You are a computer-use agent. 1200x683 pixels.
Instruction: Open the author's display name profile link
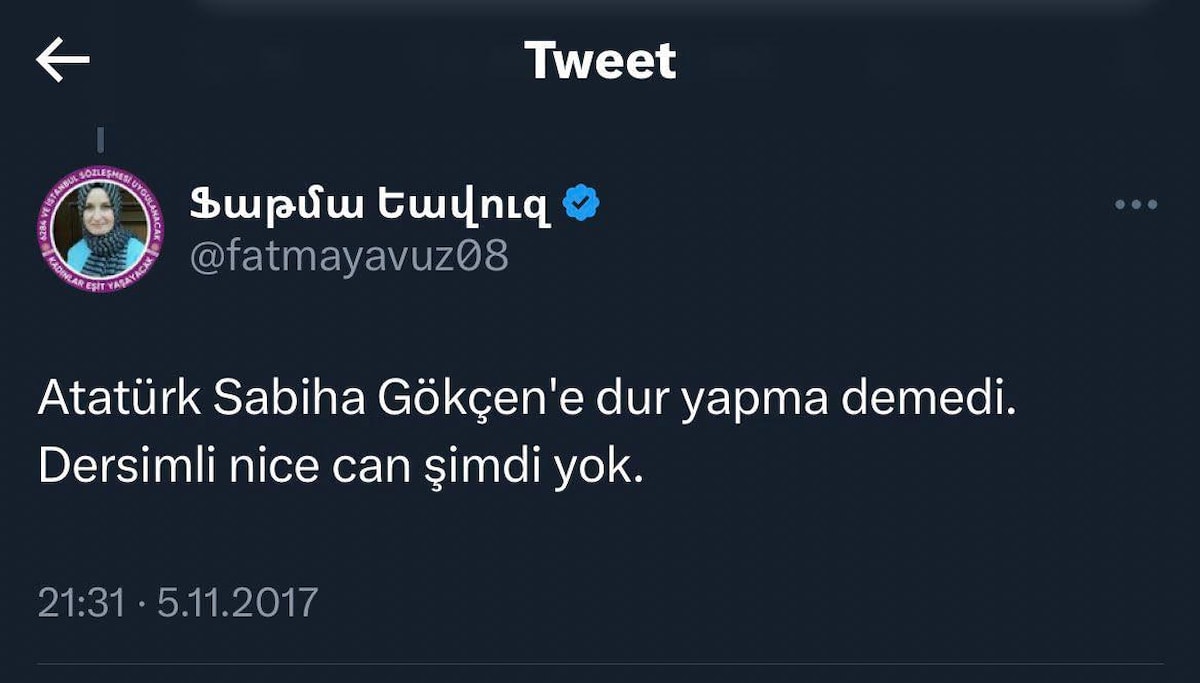368,205
